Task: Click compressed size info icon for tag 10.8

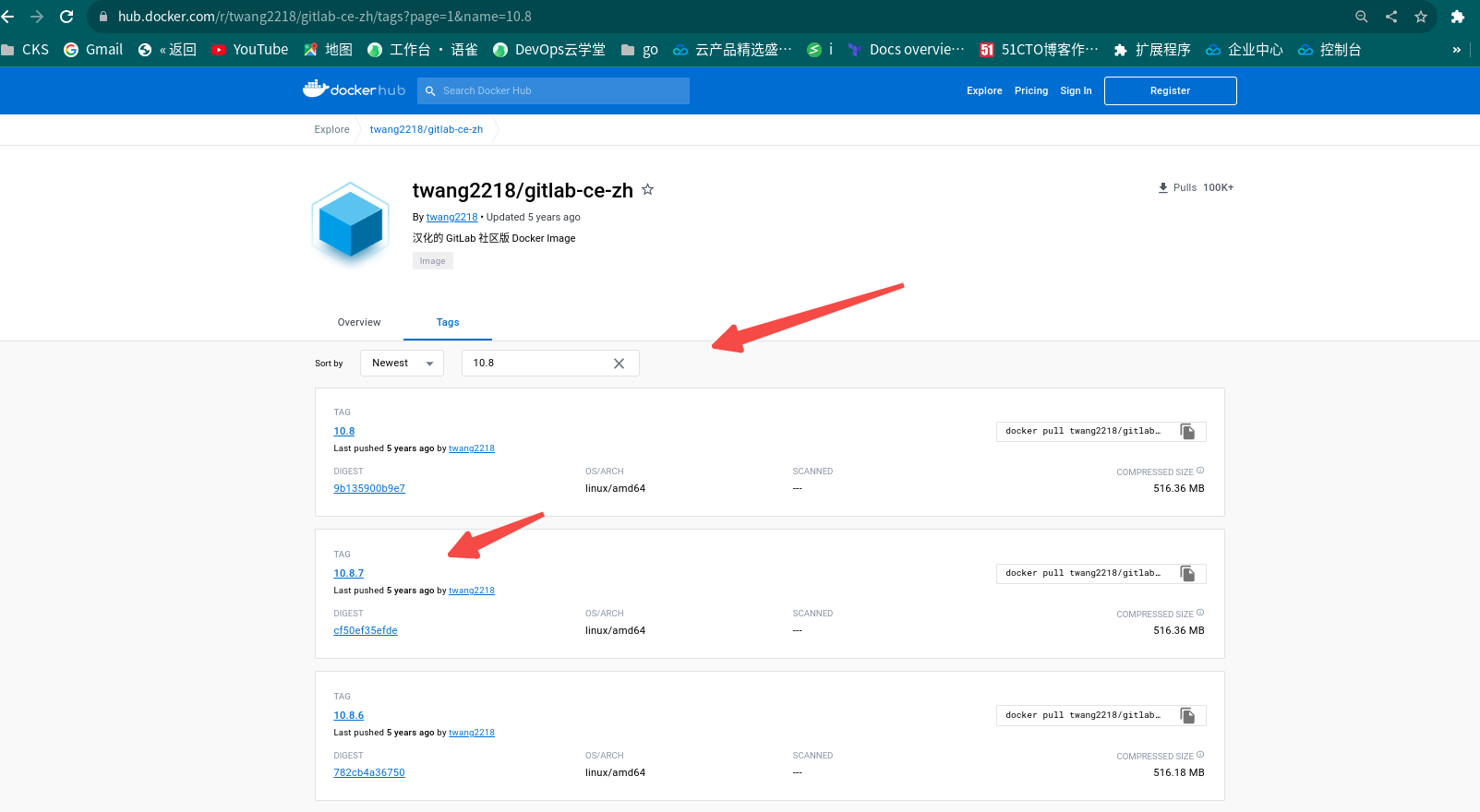Action: coord(1200,471)
